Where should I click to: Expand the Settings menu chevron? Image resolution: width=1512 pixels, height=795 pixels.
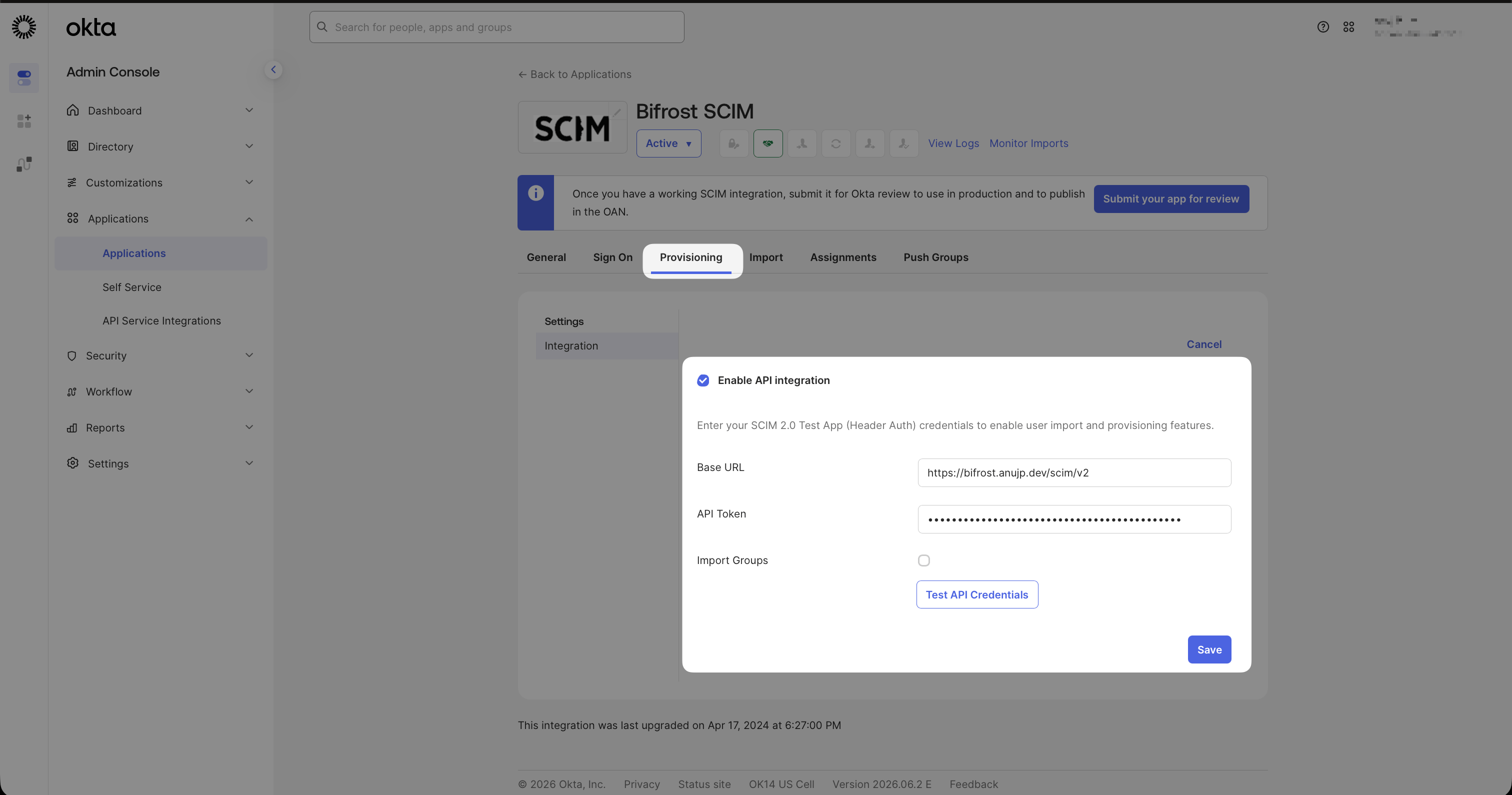click(249, 463)
